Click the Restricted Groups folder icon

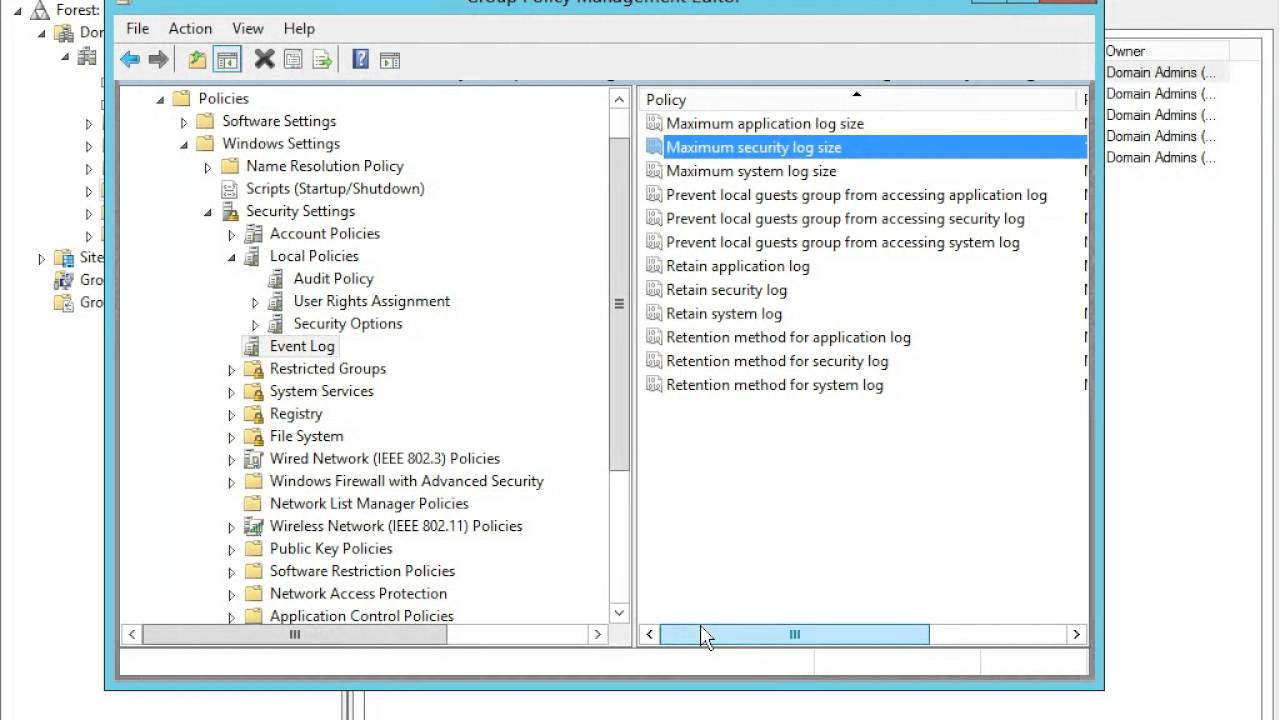point(254,369)
